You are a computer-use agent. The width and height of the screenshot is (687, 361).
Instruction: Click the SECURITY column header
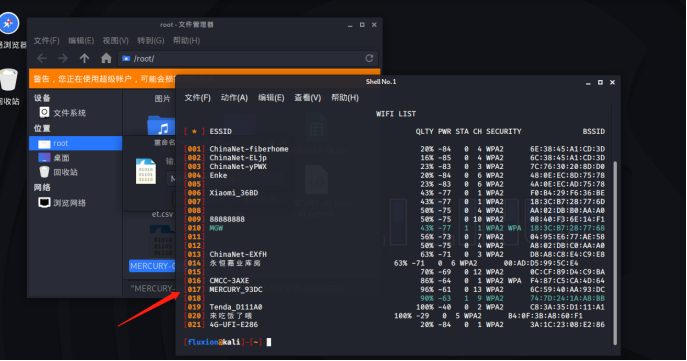pos(503,131)
